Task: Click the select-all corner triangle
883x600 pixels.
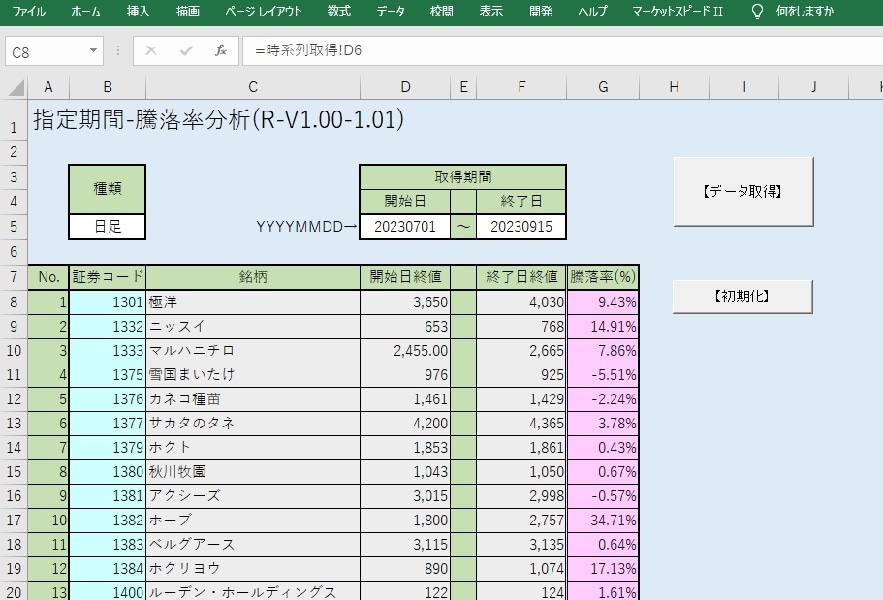Action: [15, 87]
